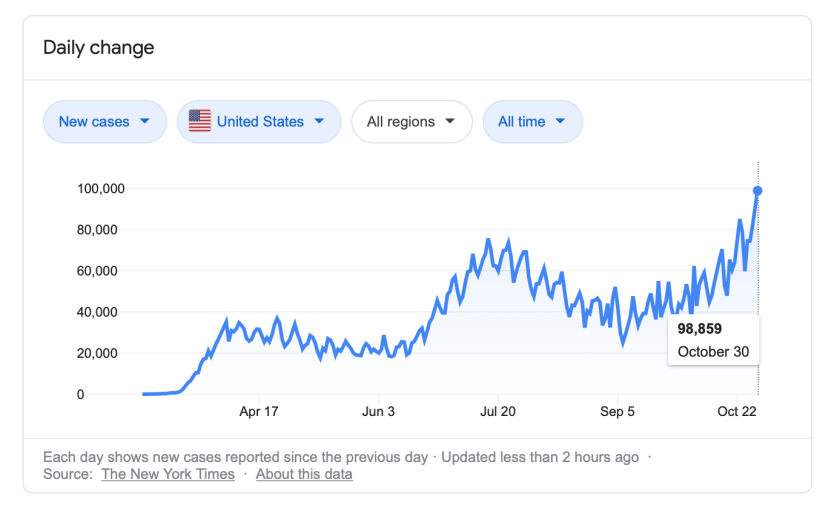The image size is (840, 505).
Task: Click the Sep 5 x-axis date label
Action: [618, 411]
